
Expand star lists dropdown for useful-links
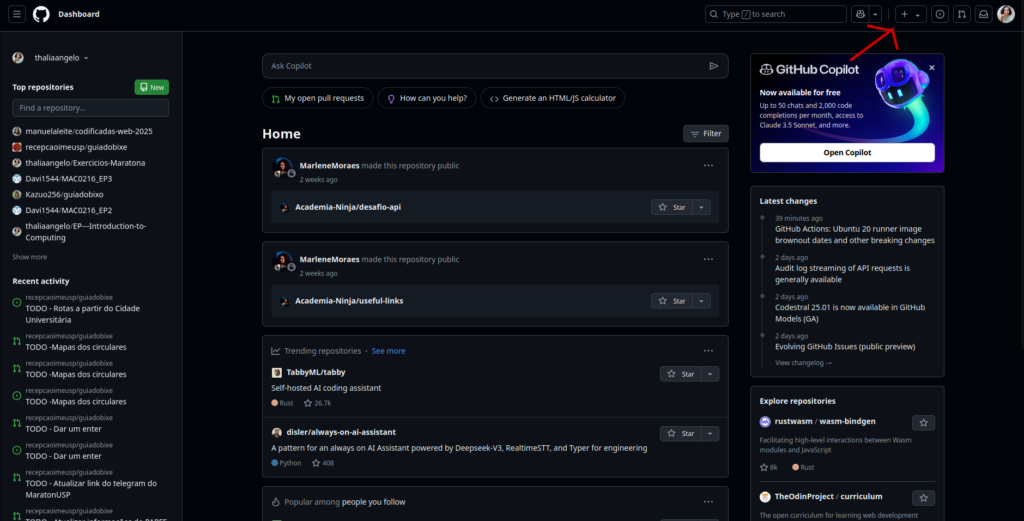click(701, 301)
